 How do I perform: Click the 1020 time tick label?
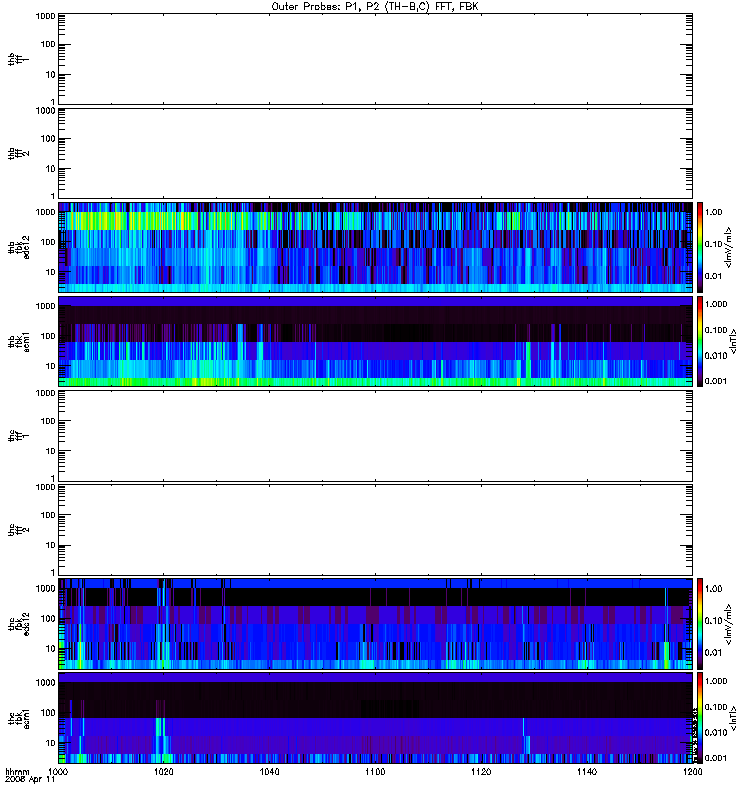(164, 771)
